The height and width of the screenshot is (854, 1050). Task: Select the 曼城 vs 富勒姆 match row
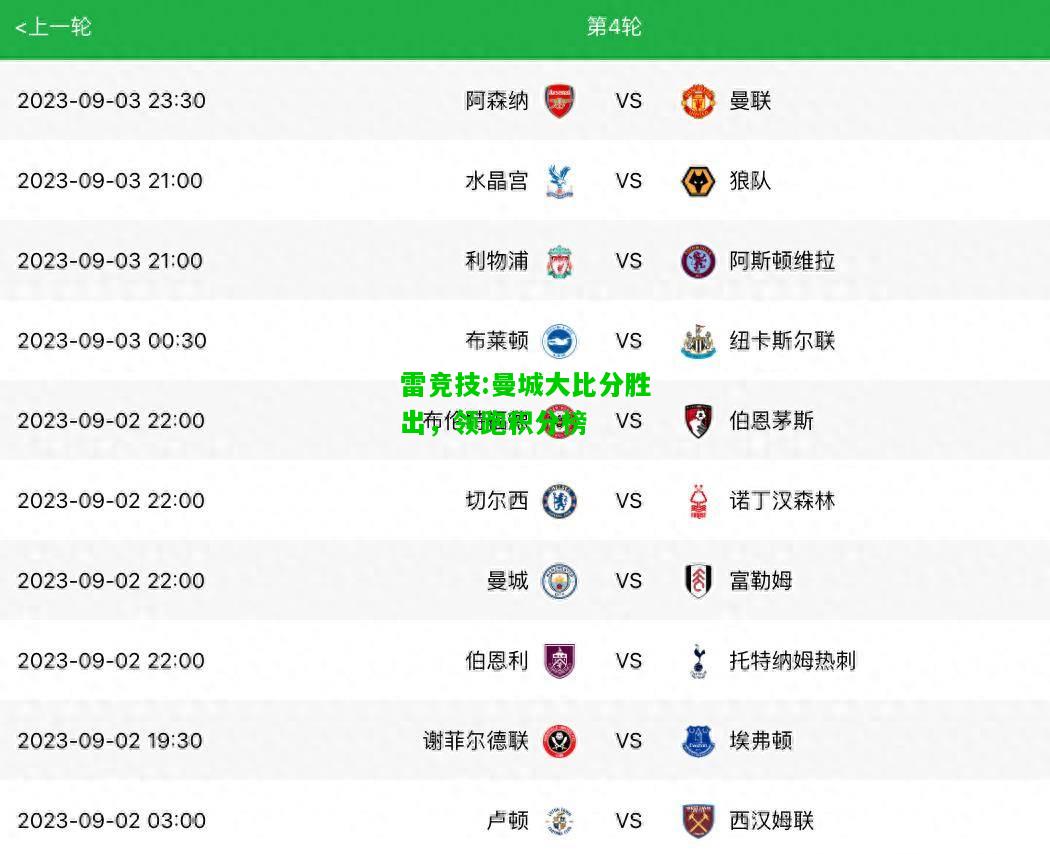[525, 581]
